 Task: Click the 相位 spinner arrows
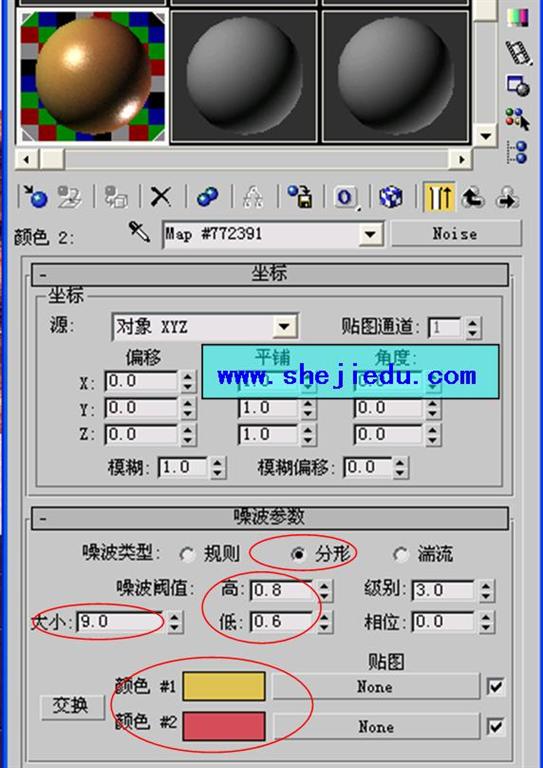(x=486, y=622)
